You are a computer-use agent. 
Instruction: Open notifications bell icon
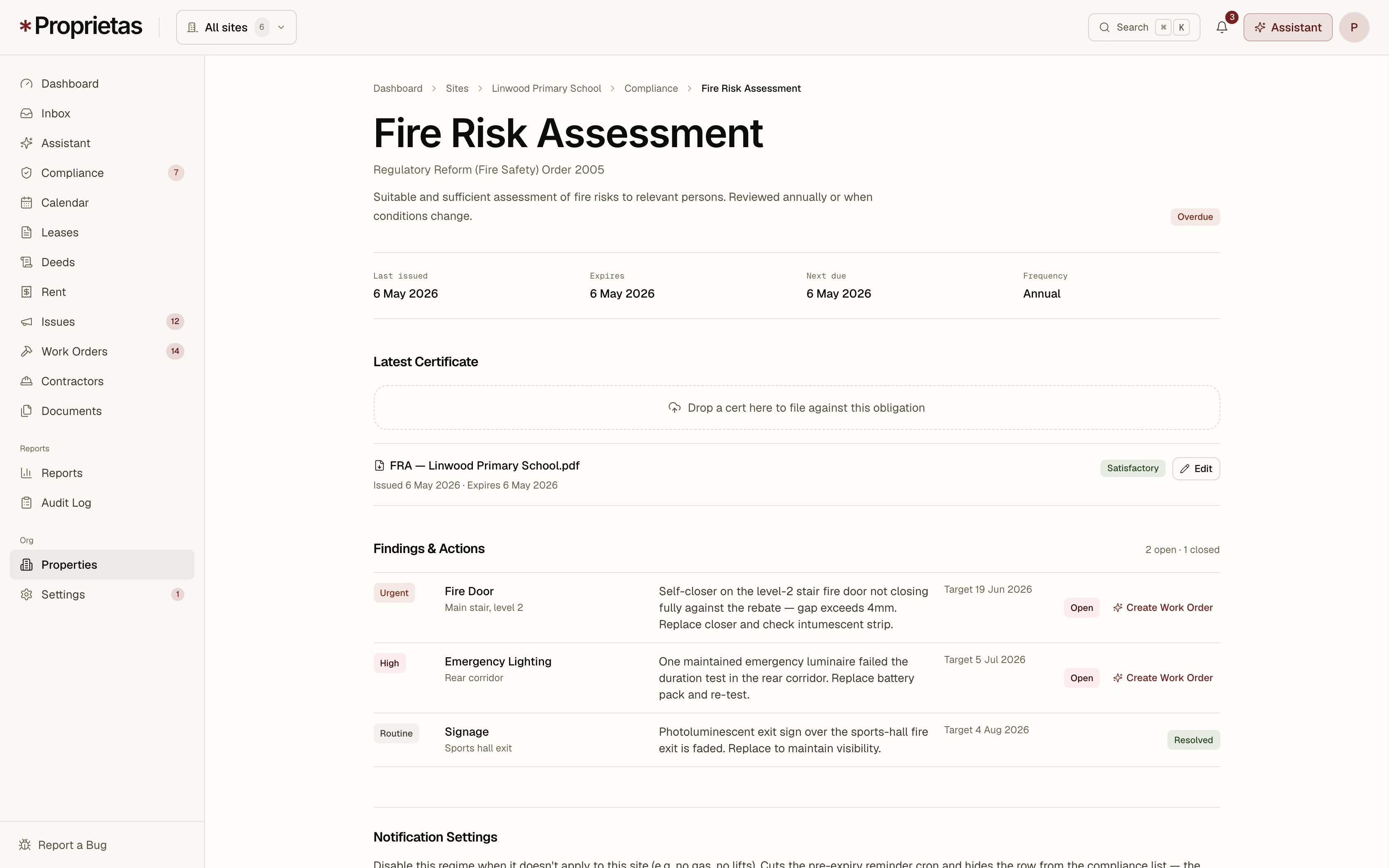1222,27
